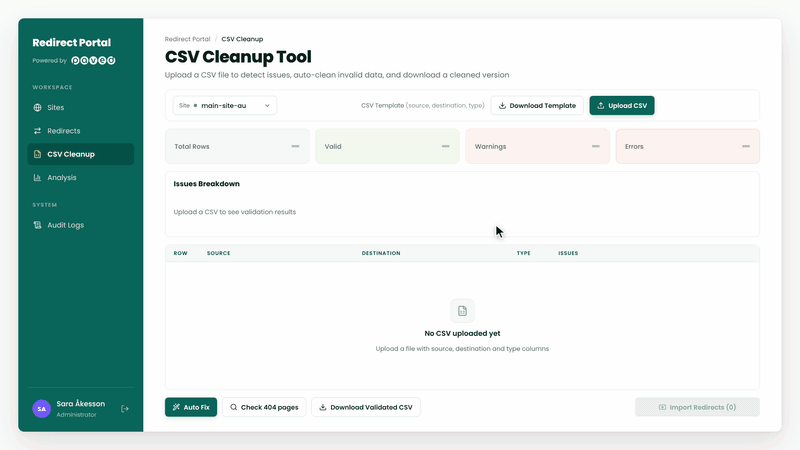The width and height of the screenshot is (800, 450).
Task: Open the Sites page
Action: pos(81,108)
